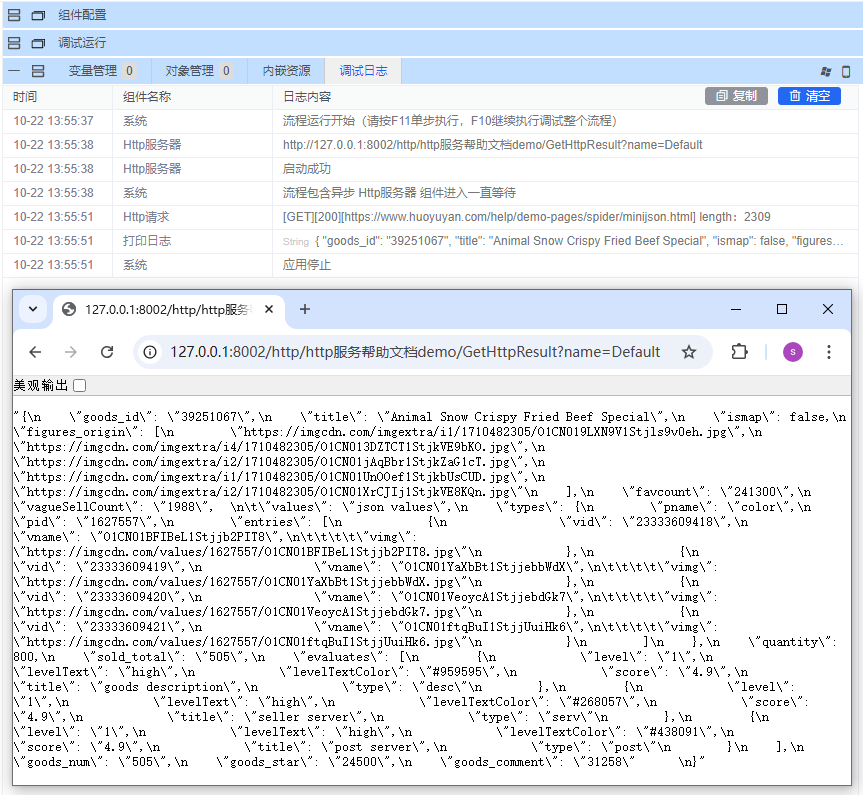Viewport: 863px width, 795px height.
Task: Open the Chrome three-dot menu
Action: 830,352
